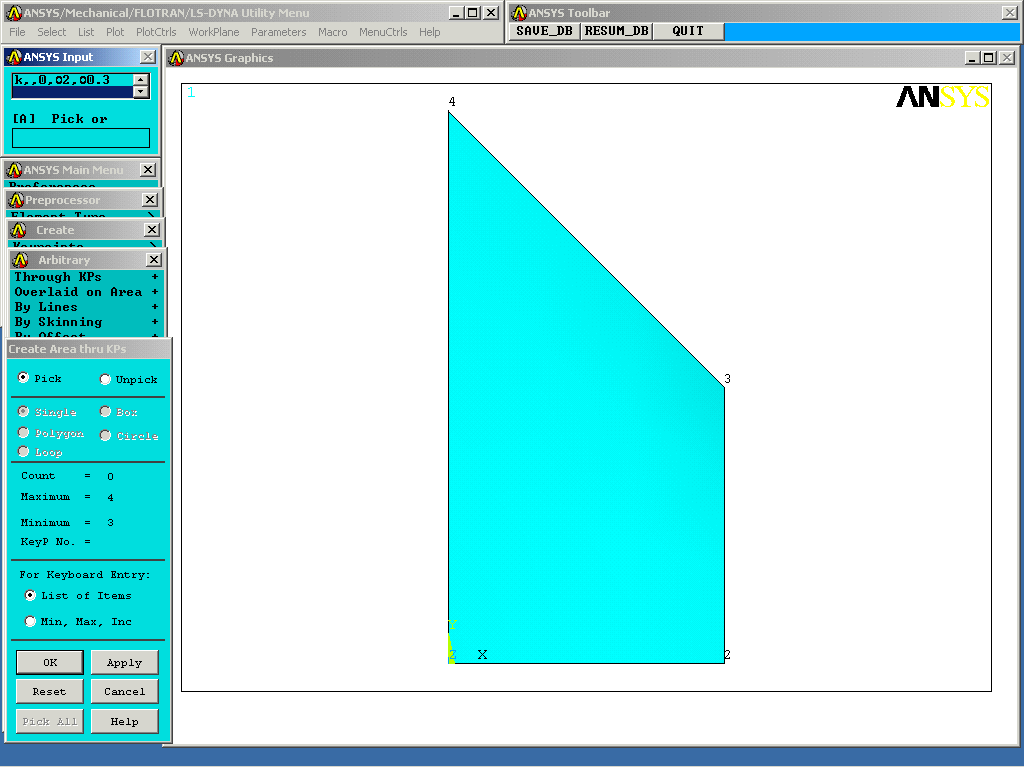This screenshot has height=768, width=1024.
Task: Open the Select menu
Action: point(51,32)
